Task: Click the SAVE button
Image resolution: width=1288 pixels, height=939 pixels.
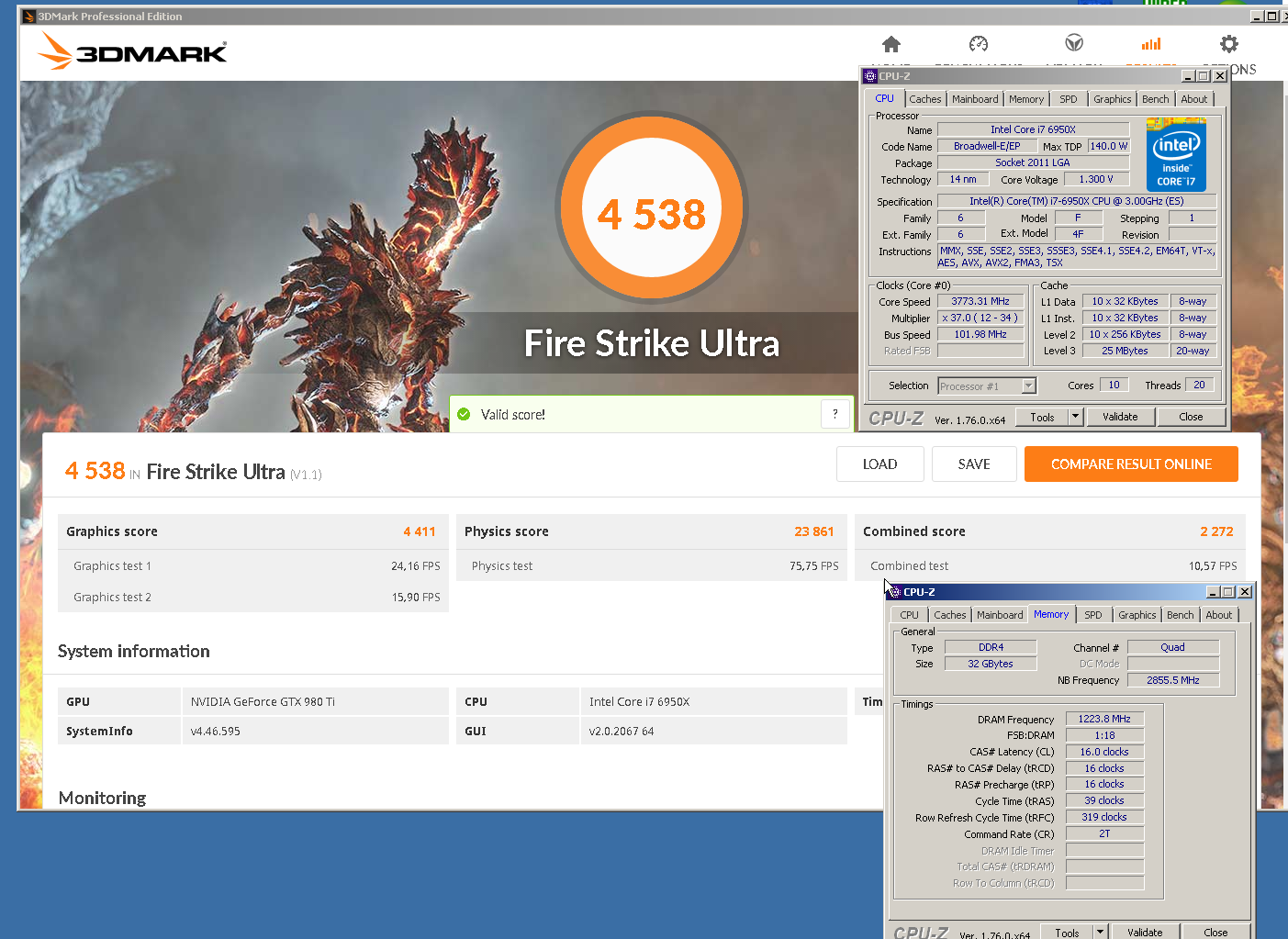Action: click(974, 464)
